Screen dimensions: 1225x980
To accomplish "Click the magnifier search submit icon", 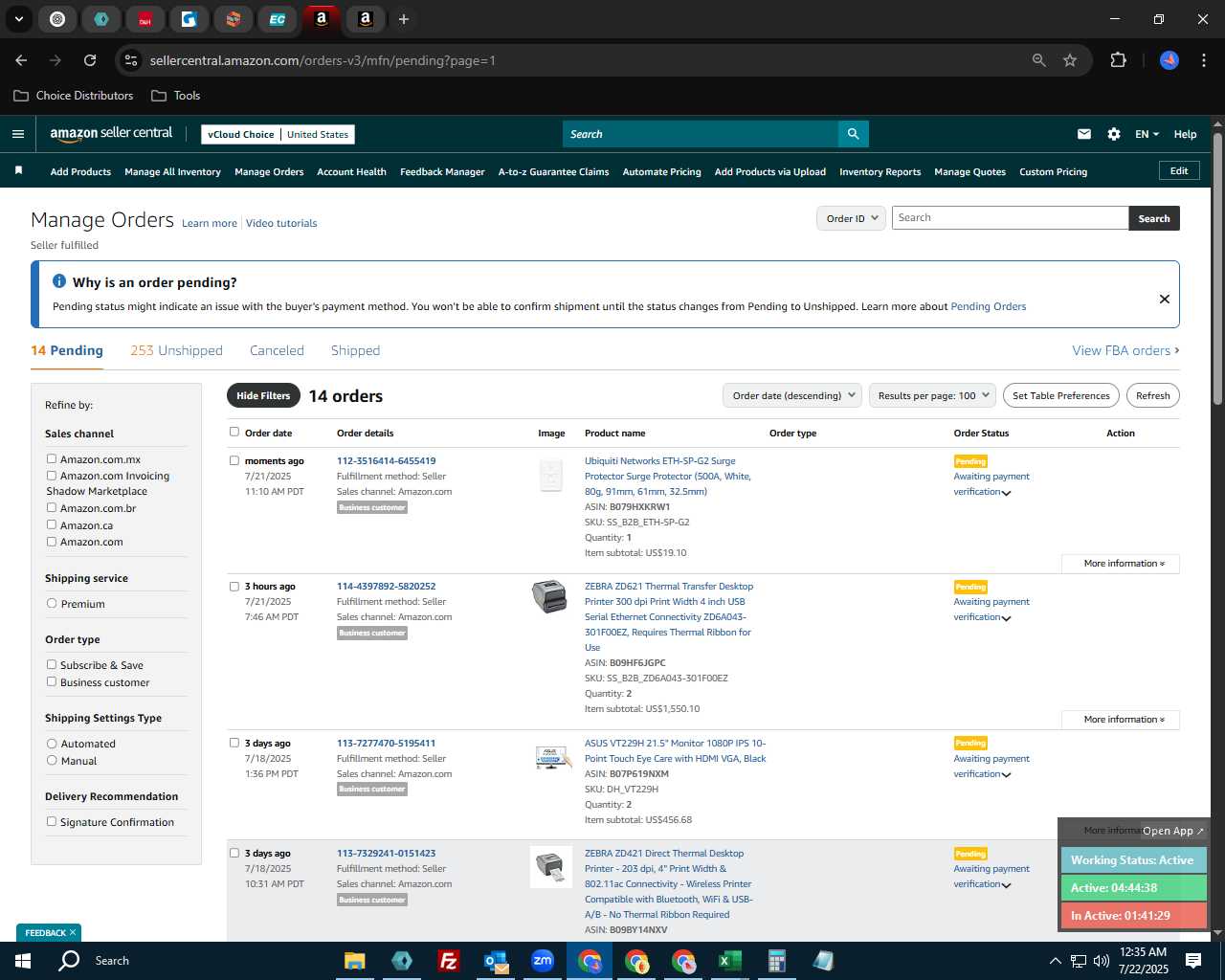I will [853, 134].
